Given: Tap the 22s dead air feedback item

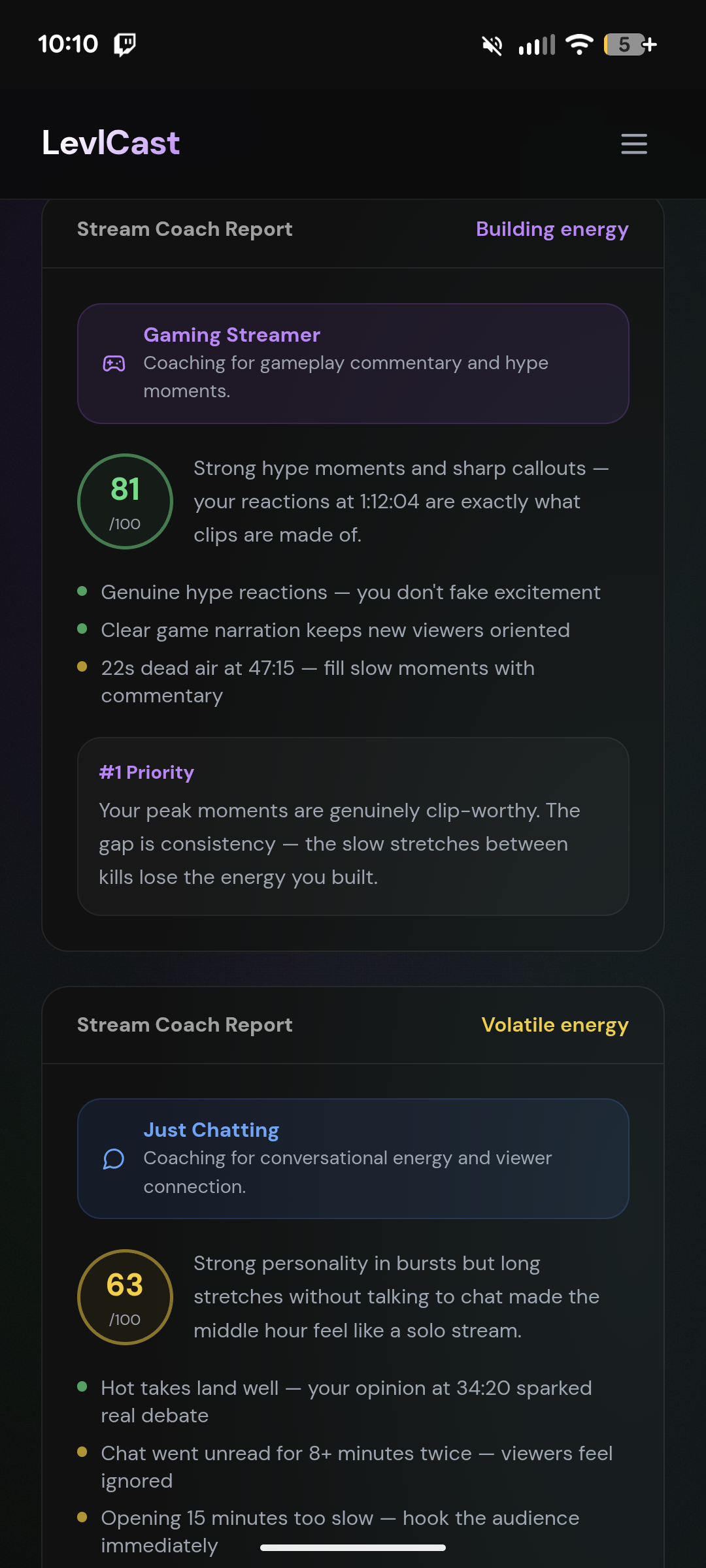Looking at the screenshot, I should [318, 681].
